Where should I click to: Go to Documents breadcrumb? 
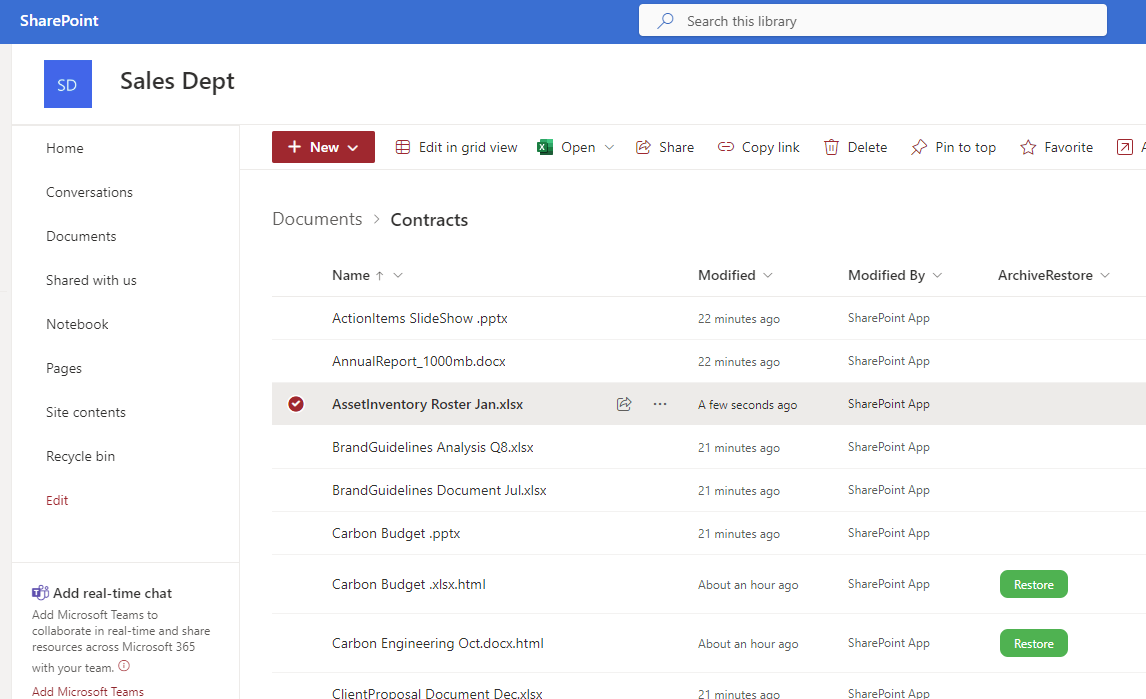(317, 219)
